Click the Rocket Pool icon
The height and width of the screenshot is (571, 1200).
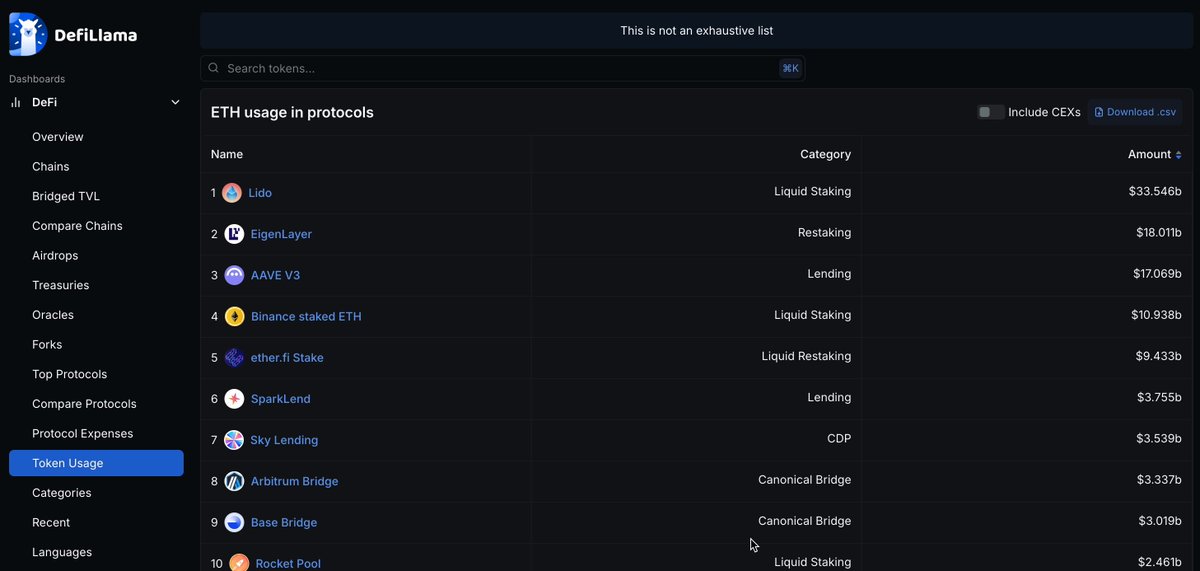[x=239, y=563]
